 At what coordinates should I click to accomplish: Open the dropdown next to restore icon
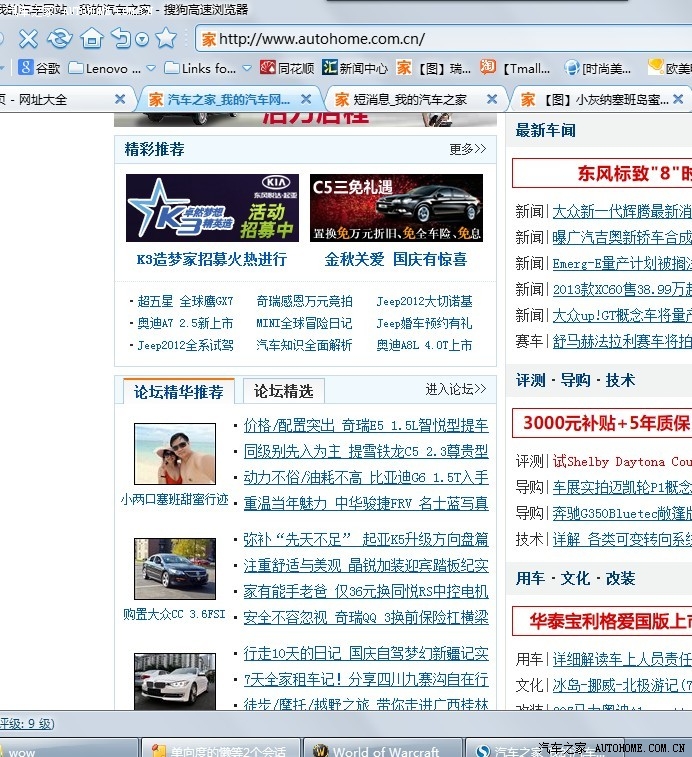click(142, 39)
